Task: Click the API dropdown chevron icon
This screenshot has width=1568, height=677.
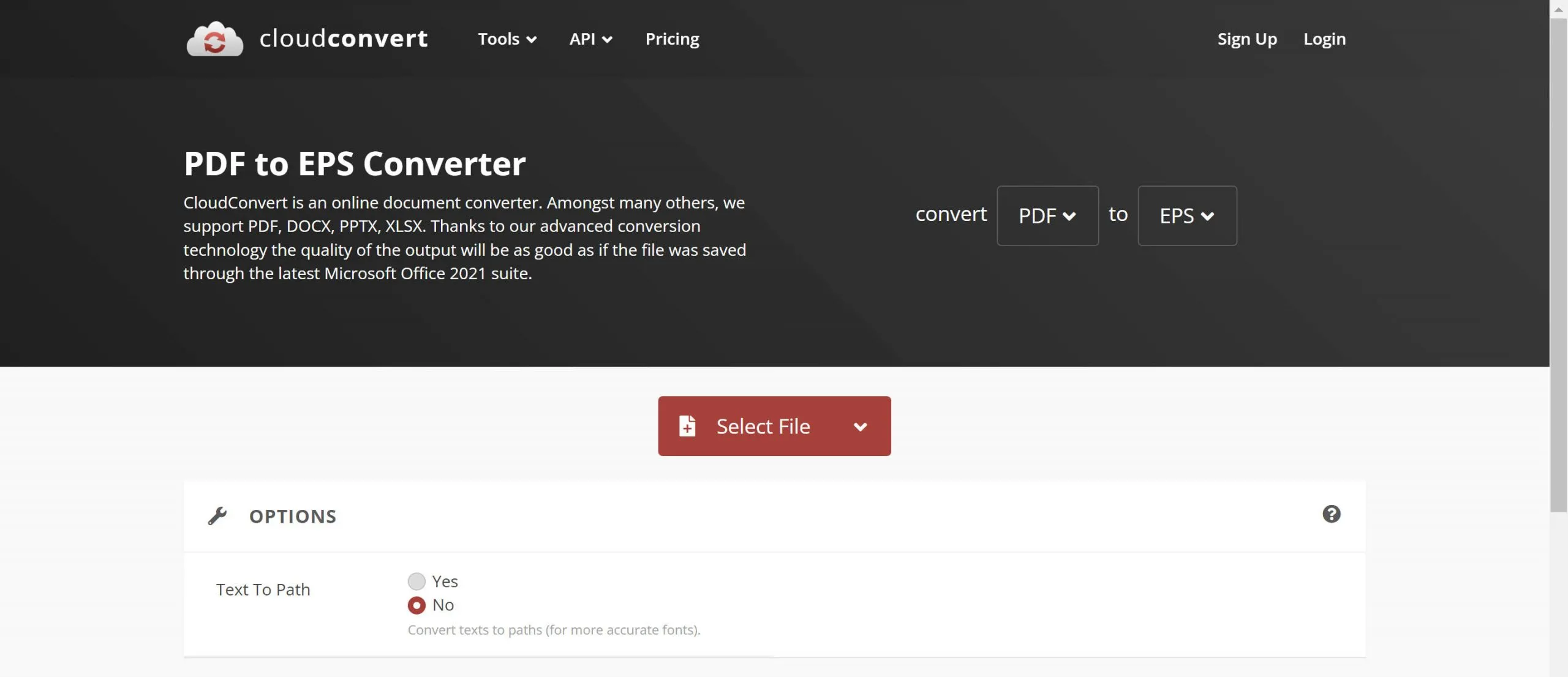Action: tap(607, 38)
